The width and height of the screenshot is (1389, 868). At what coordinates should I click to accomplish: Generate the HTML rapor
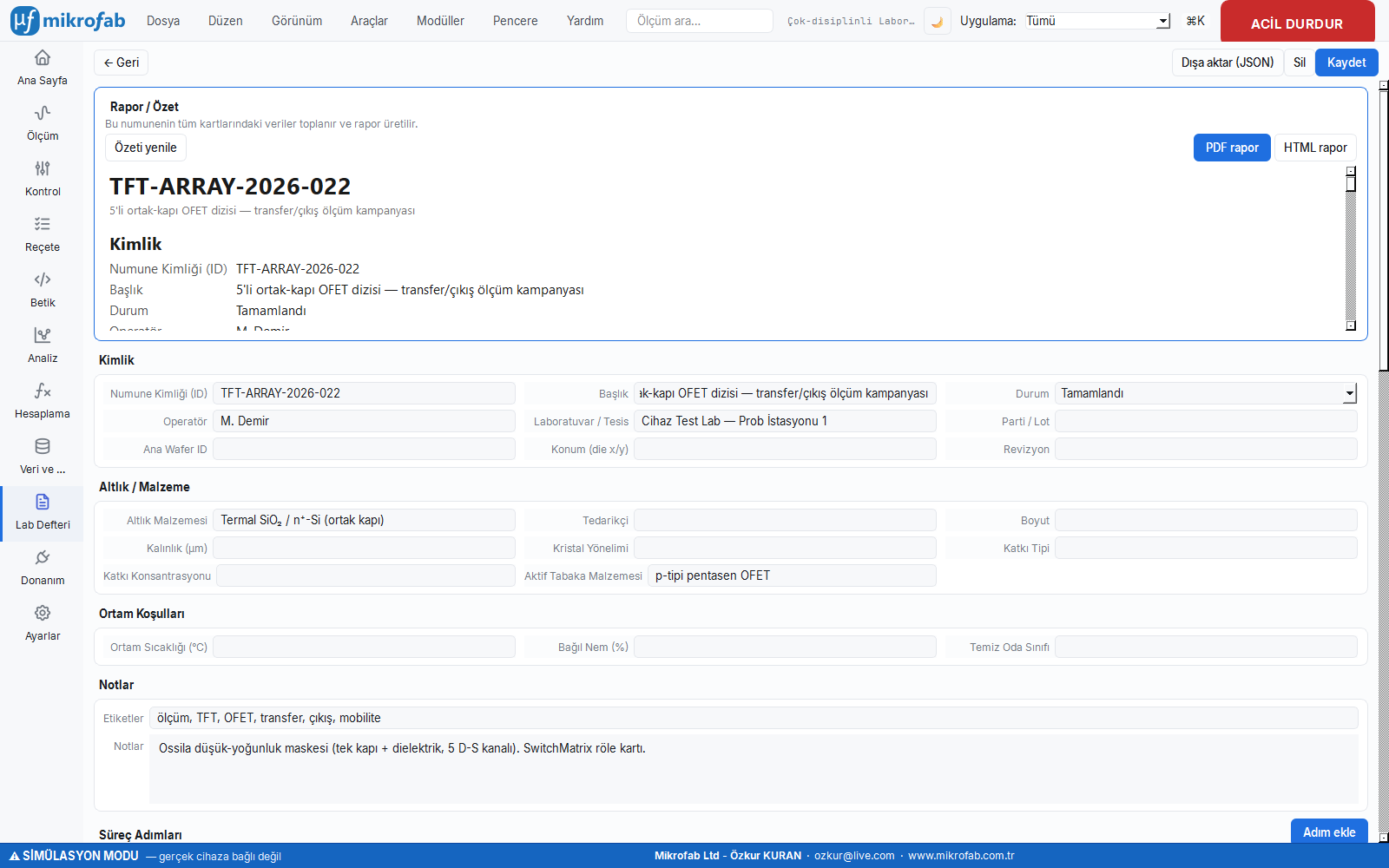pos(1315,148)
